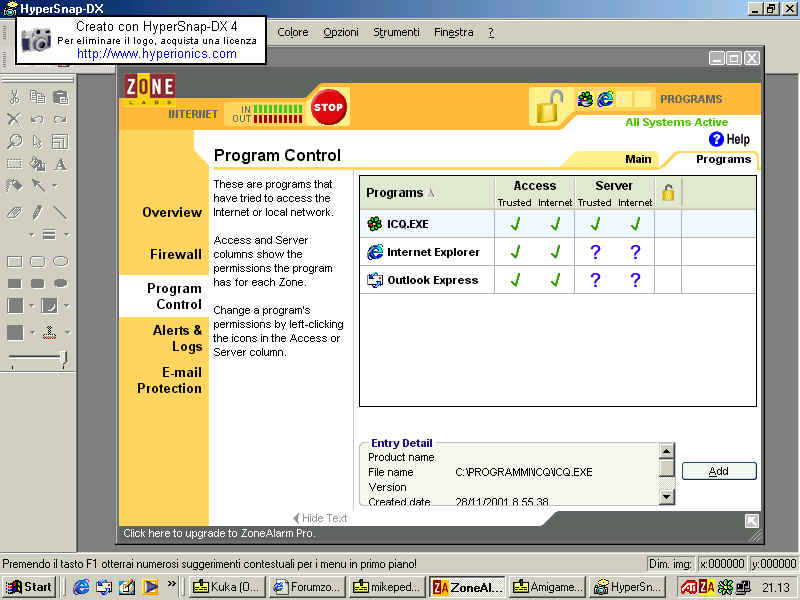This screenshot has height=600, width=800.
Task: Open Help via blue question mark icon
Action: click(716, 139)
